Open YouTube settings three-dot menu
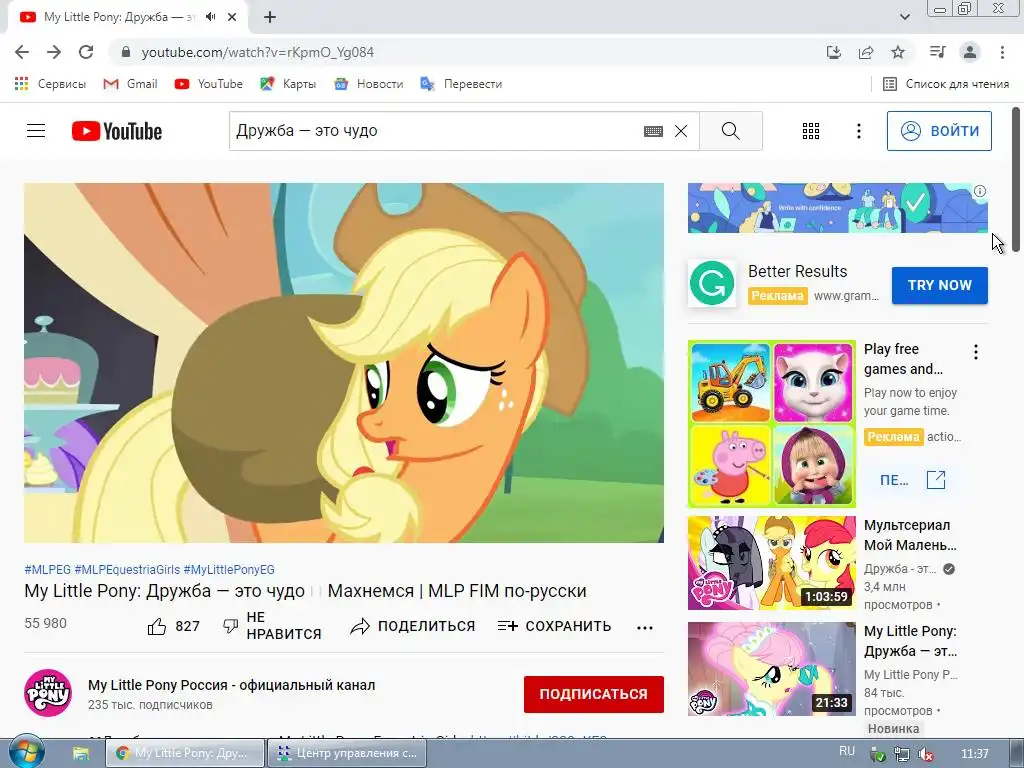Image resolution: width=1024 pixels, height=768 pixels. (859, 131)
